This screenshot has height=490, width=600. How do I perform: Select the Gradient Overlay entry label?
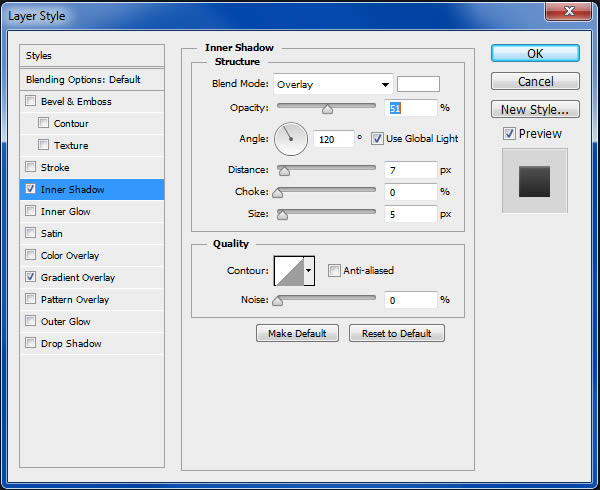[x=78, y=277]
